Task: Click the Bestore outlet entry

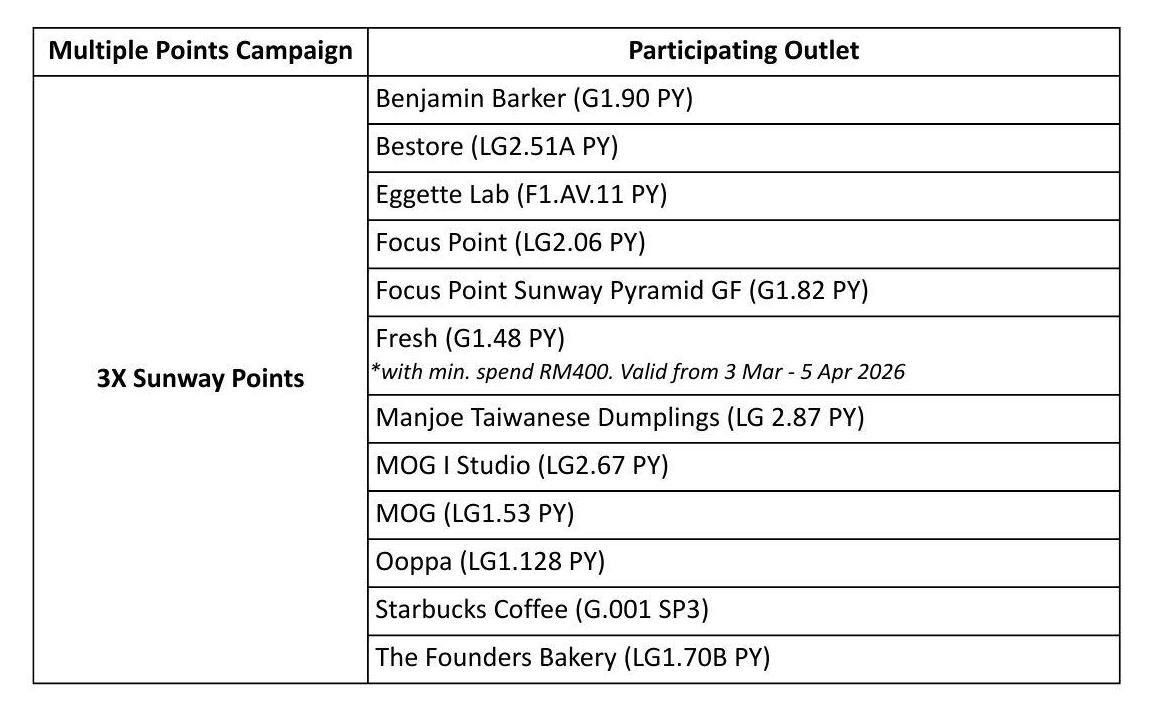Action: [497, 147]
